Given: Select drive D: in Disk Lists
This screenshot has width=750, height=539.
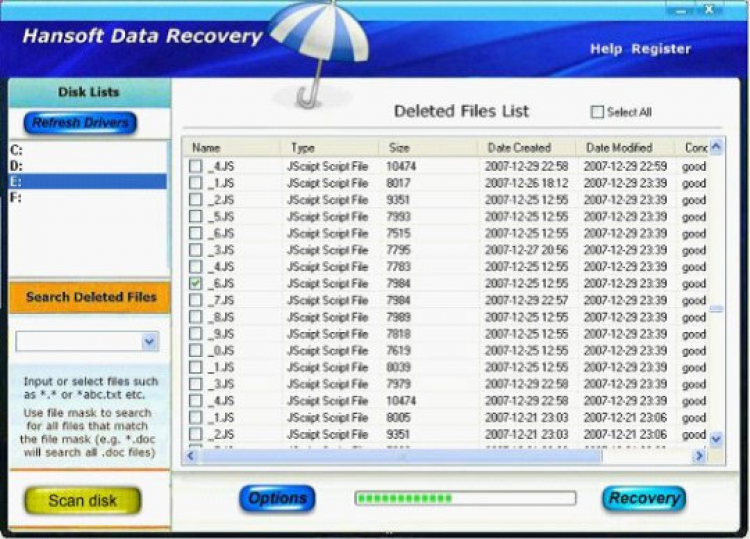Looking at the screenshot, I should 88,166.
